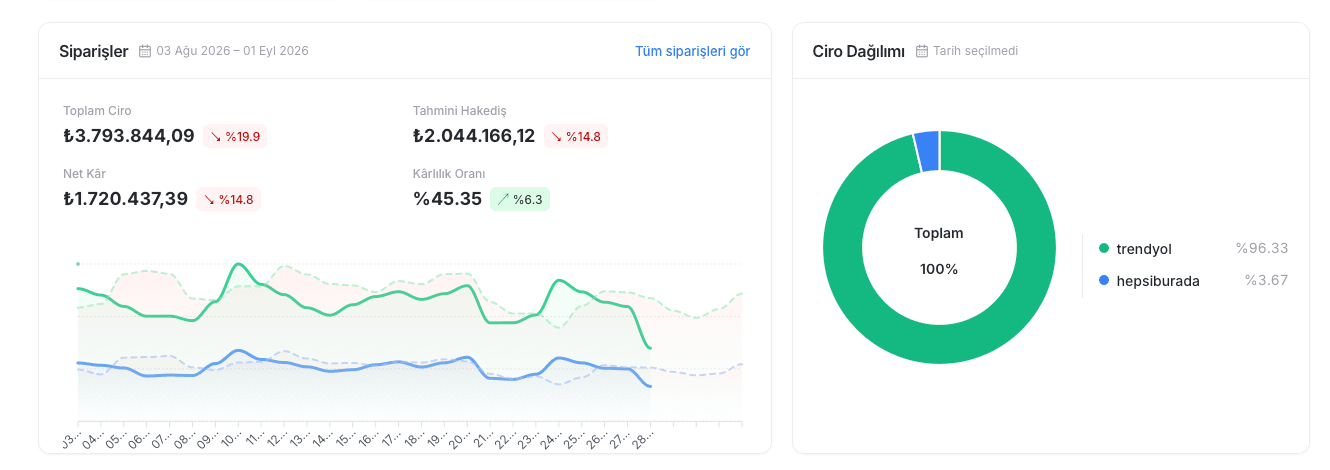Viewport: 1330px width, 470px height.
Task: Click the Siparişler card title
Action: click(x=94, y=51)
